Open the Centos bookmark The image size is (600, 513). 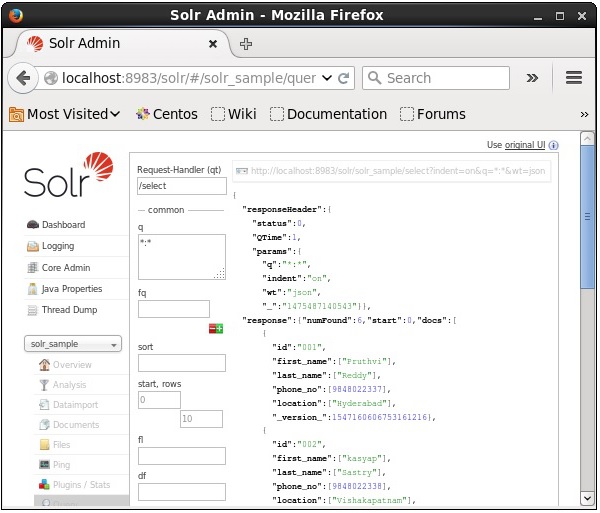pyautogui.click(x=167, y=114)
